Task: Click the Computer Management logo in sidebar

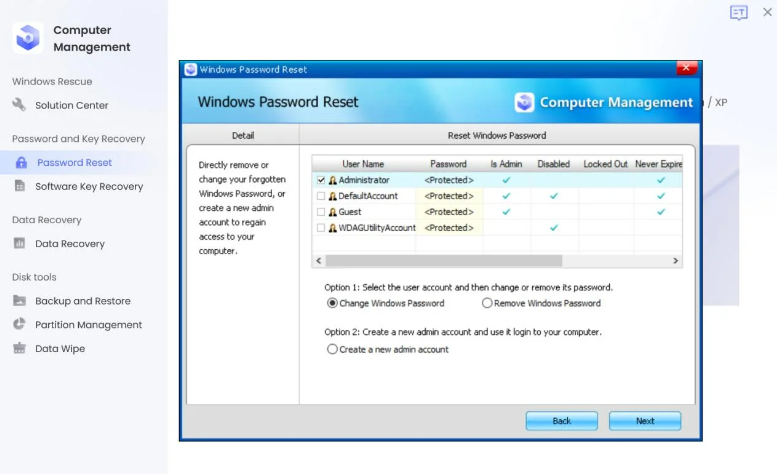Action: pos(28,38)
